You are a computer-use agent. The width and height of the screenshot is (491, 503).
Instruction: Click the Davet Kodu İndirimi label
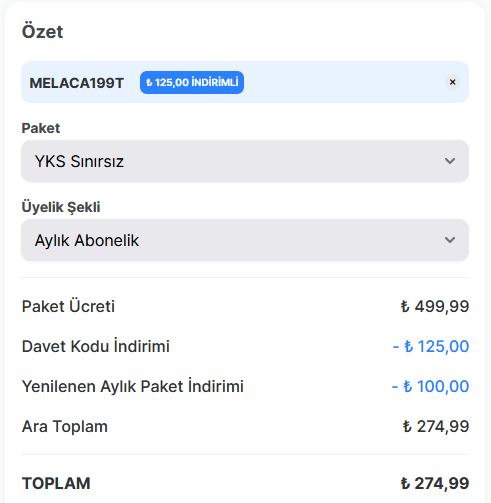tap(96, 346)
